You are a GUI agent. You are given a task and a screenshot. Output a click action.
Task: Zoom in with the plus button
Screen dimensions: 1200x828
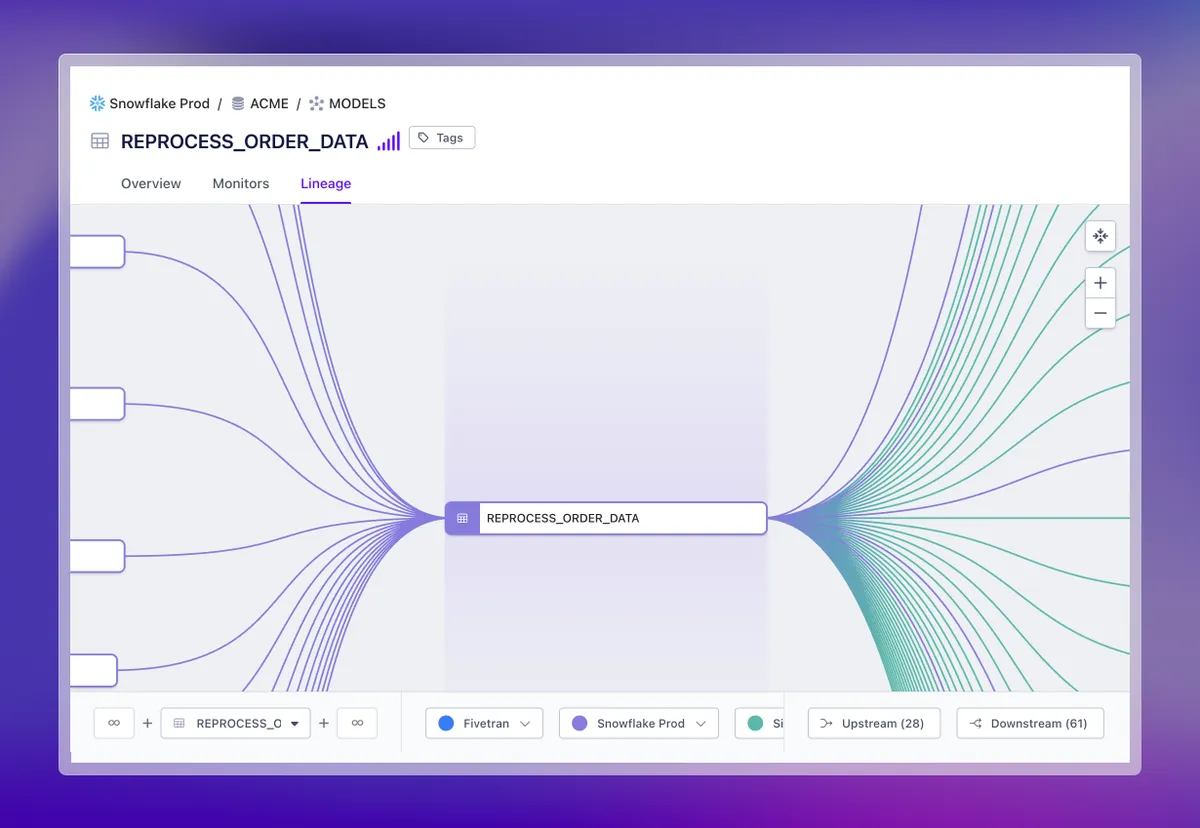click(x=1100, y=283)
